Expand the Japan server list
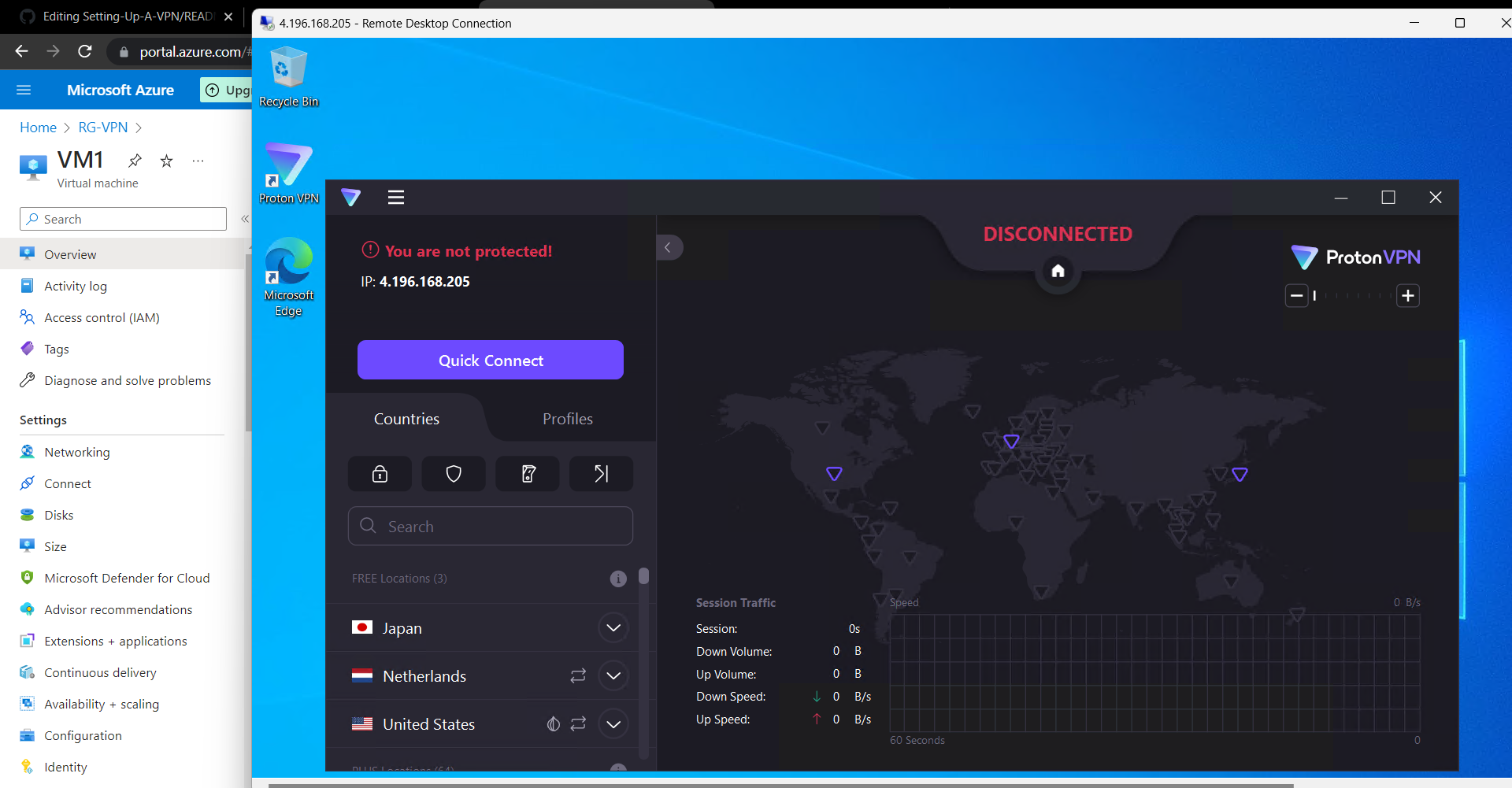The width and height of the screenshot is (1512, 788). pyautogui.click(x=613, y=627)
